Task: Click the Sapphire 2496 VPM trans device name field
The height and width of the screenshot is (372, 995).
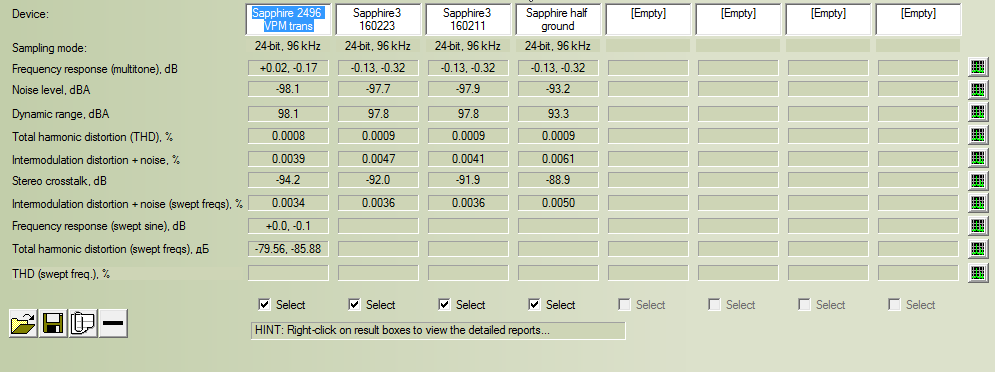Action: (x=289, y=20)
